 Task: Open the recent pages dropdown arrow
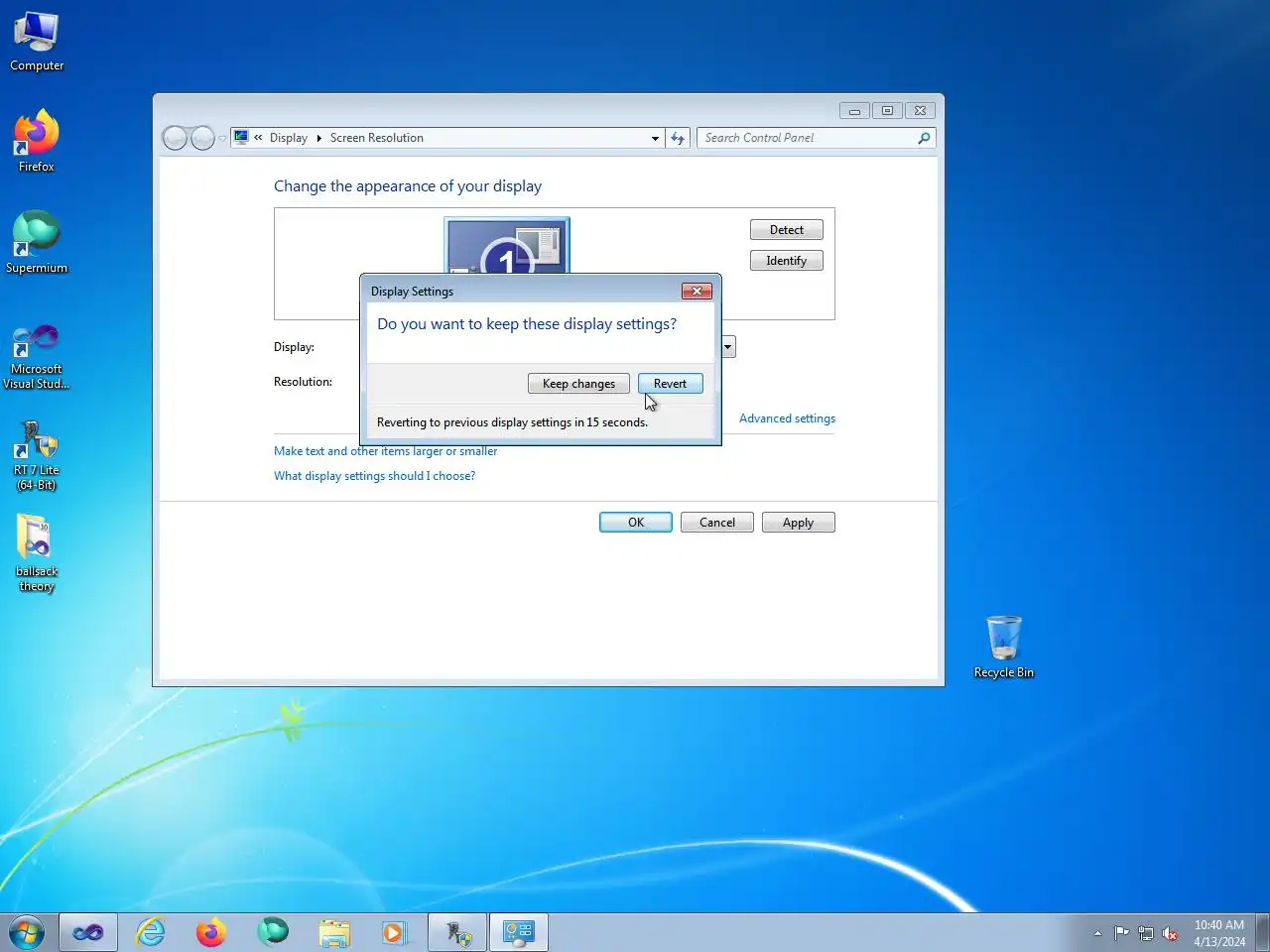pos(222,139)
